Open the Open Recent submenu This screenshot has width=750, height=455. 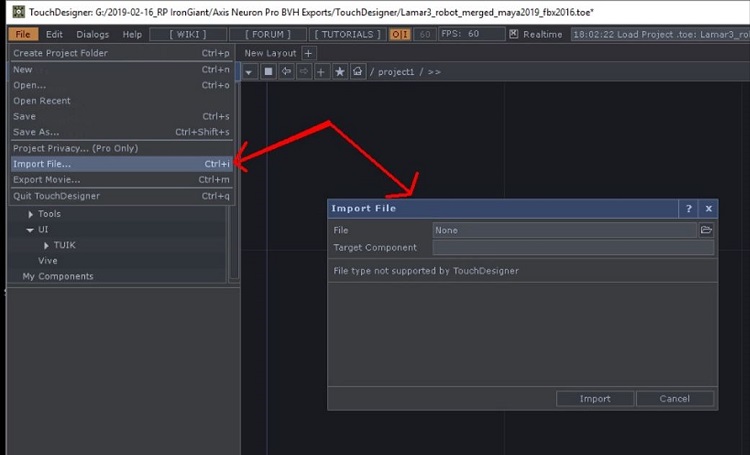[121, 101]
